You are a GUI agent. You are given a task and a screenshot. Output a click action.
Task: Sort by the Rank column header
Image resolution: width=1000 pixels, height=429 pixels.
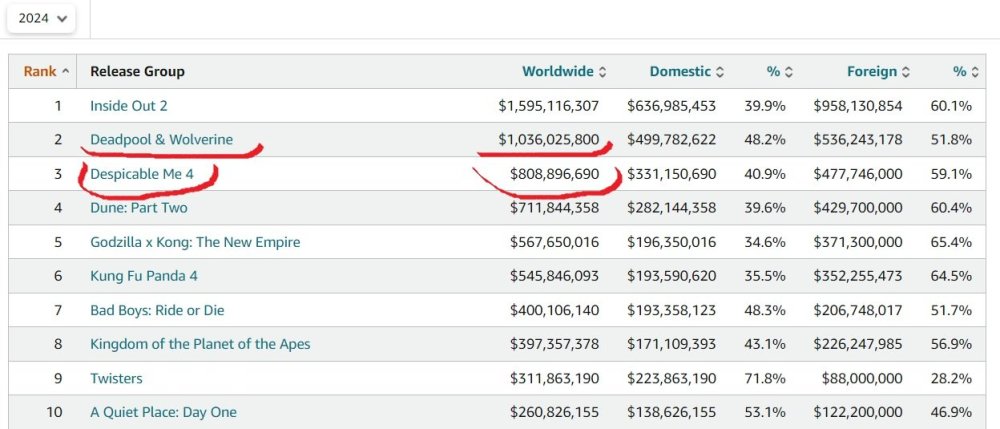(x=46, y=72)
